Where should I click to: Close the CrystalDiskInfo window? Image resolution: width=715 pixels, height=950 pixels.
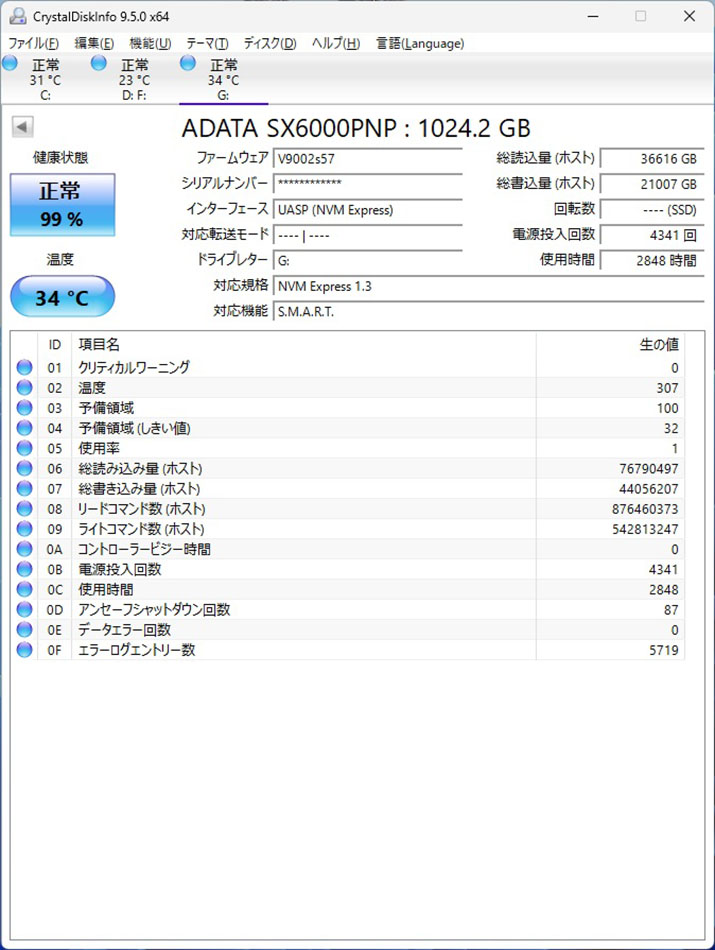(689, 16)
